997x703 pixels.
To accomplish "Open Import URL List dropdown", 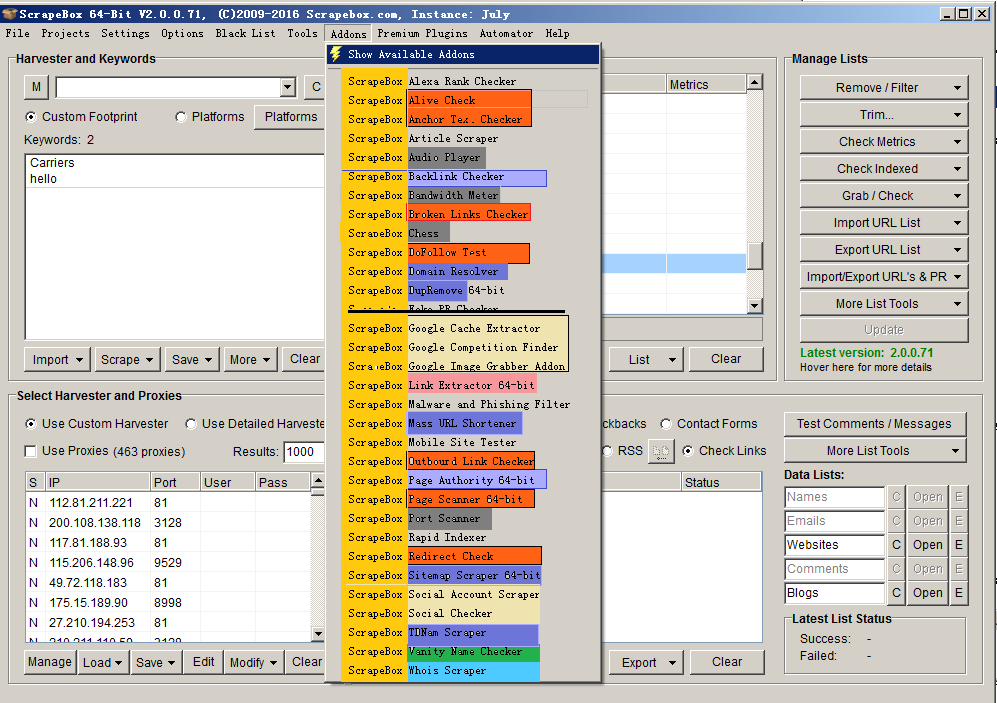I will [884, 223].
